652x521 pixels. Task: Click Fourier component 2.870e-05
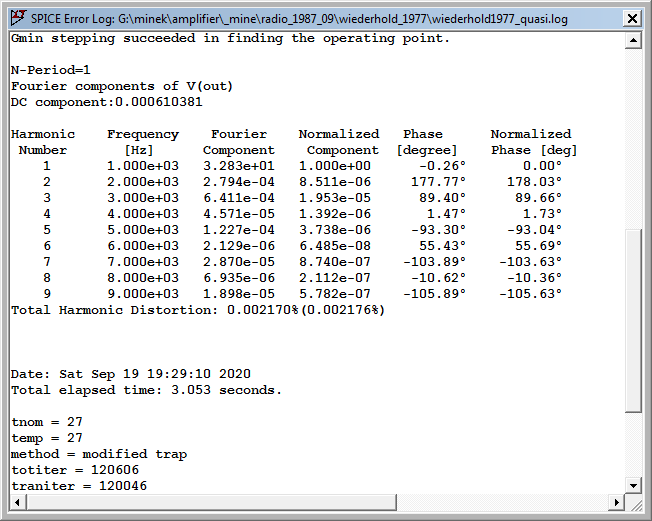tap(239, 262)
